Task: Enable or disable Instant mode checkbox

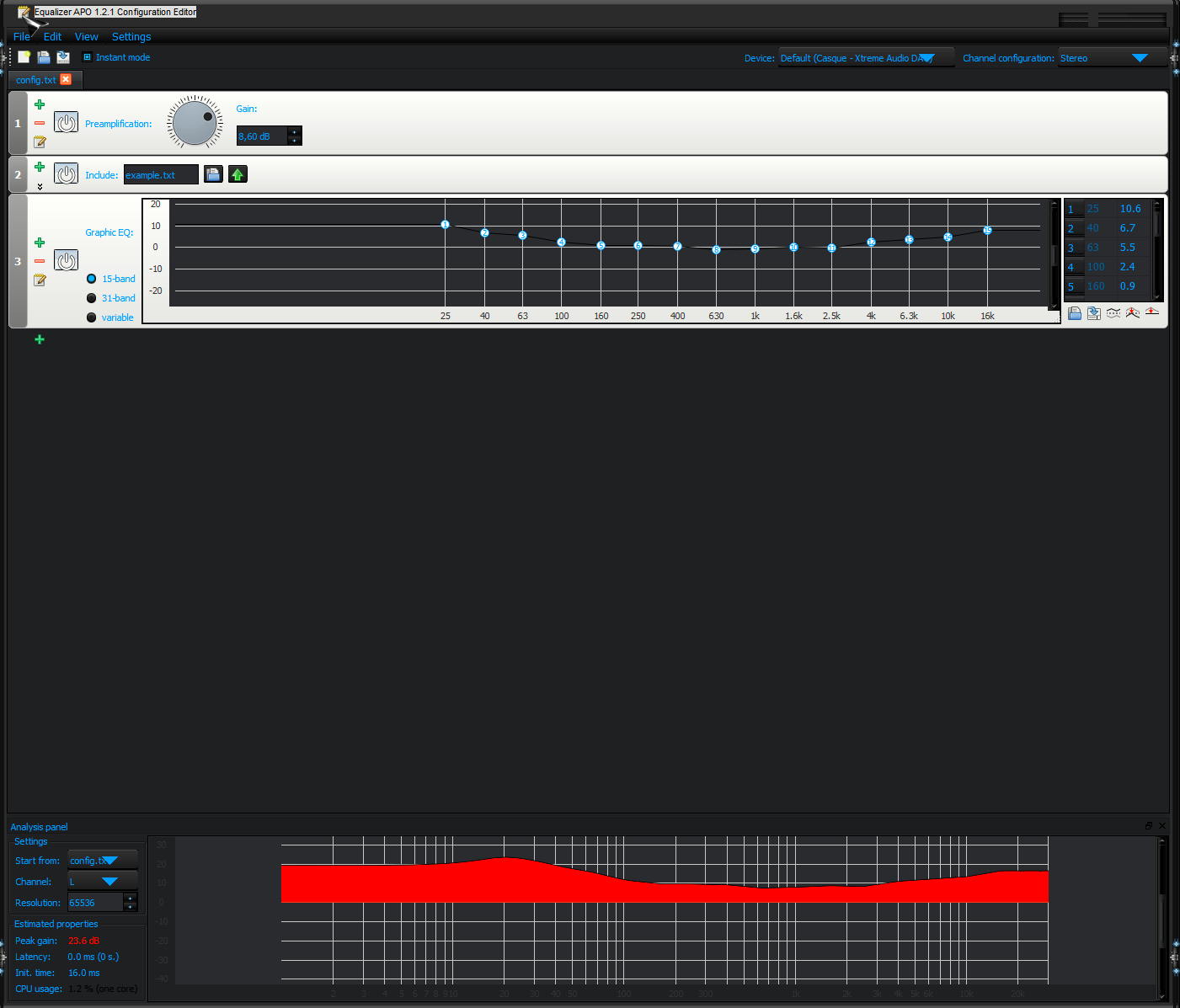Action: click(x=87, y=57)
